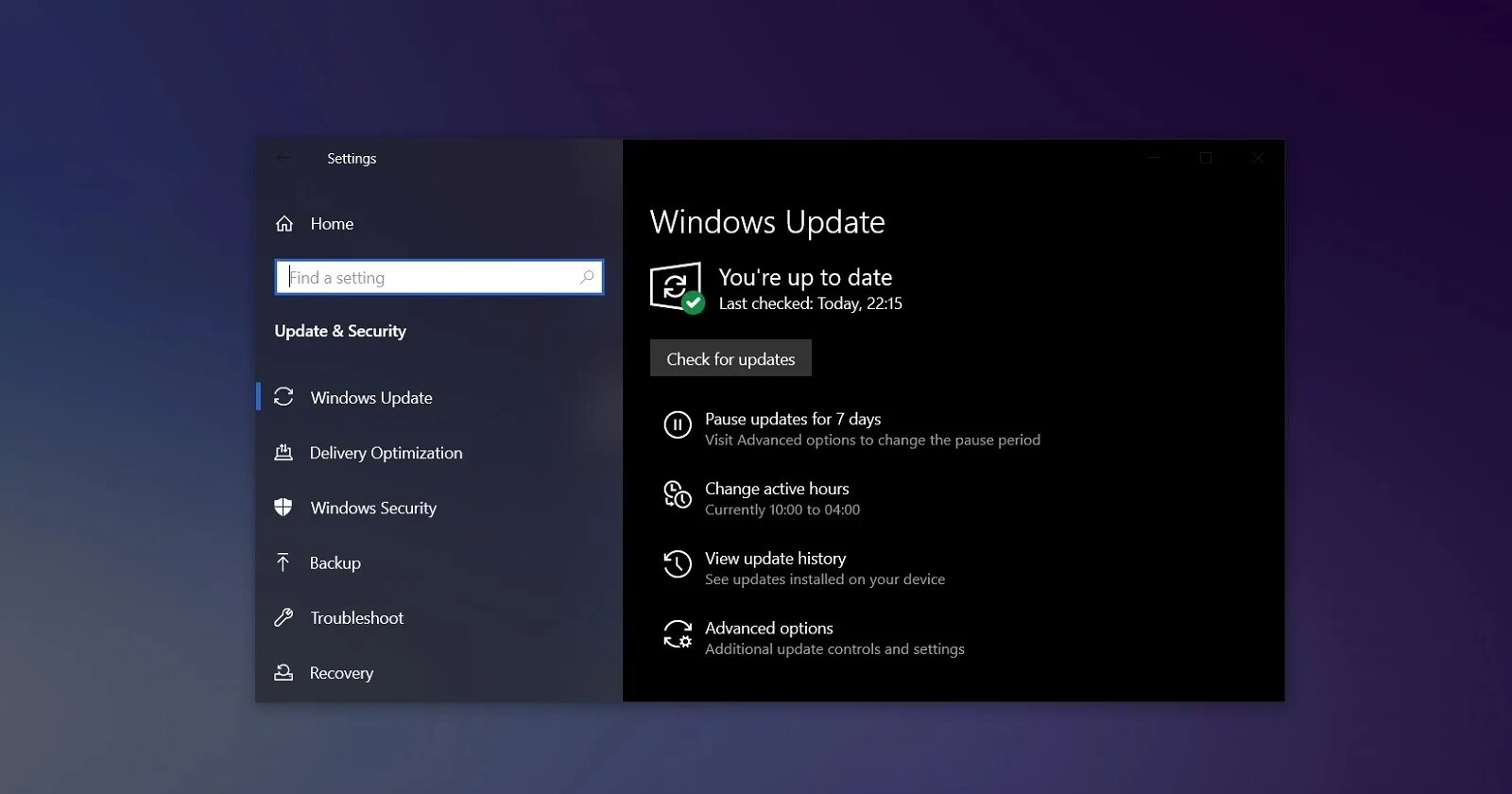Click 'See updates installed on your device' text
The image size is (1512, 794).
(825, 579)
